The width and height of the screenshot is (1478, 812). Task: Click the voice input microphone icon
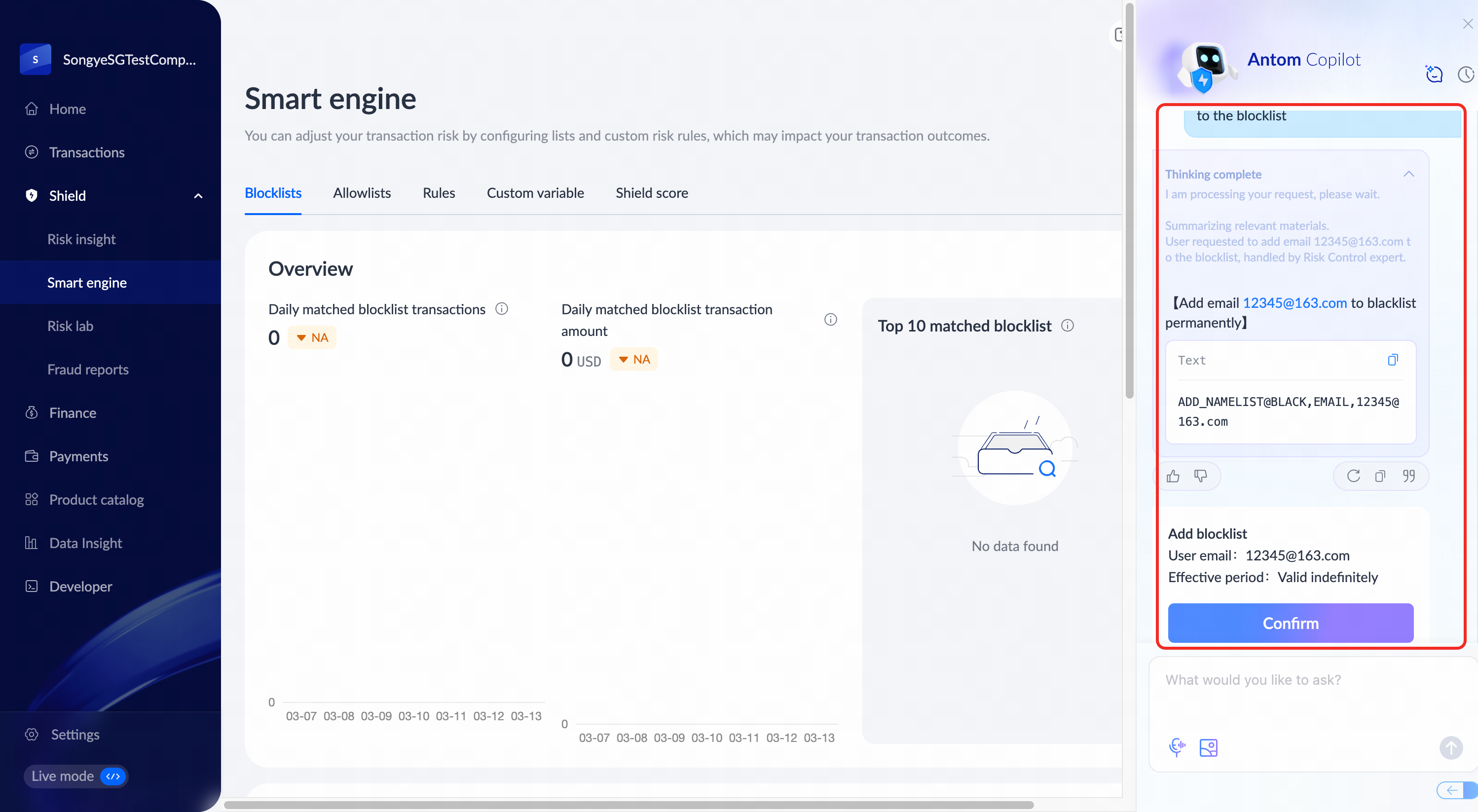click(x=1177, y=747)
